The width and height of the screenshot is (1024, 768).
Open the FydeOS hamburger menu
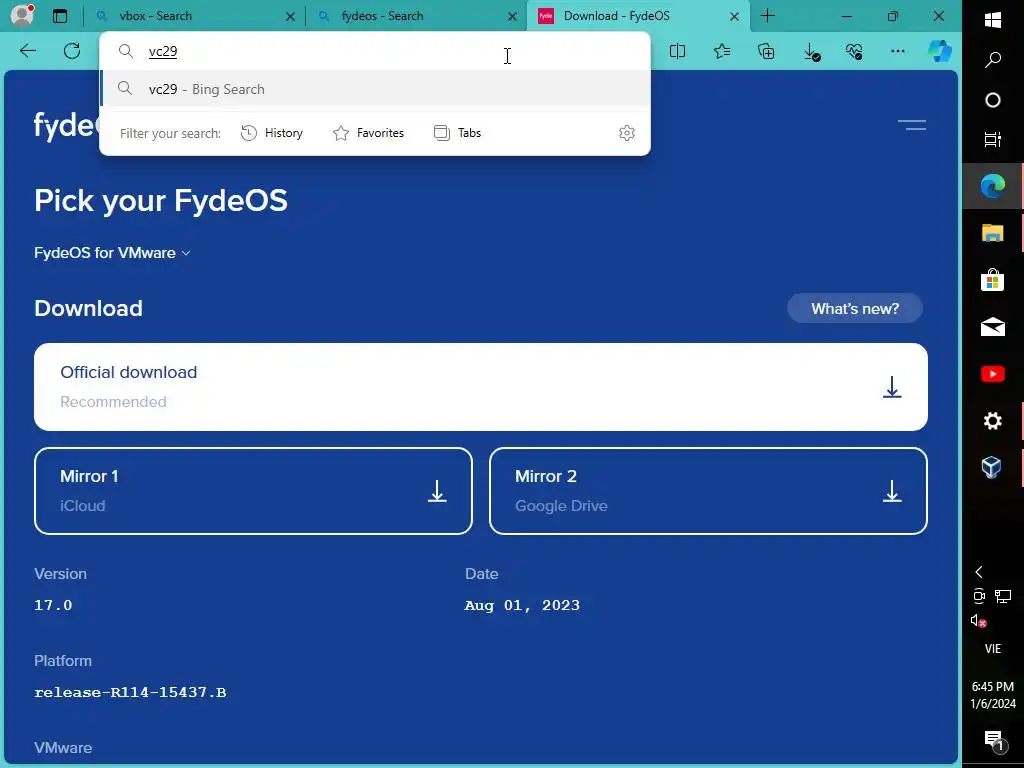pos(912,124)
